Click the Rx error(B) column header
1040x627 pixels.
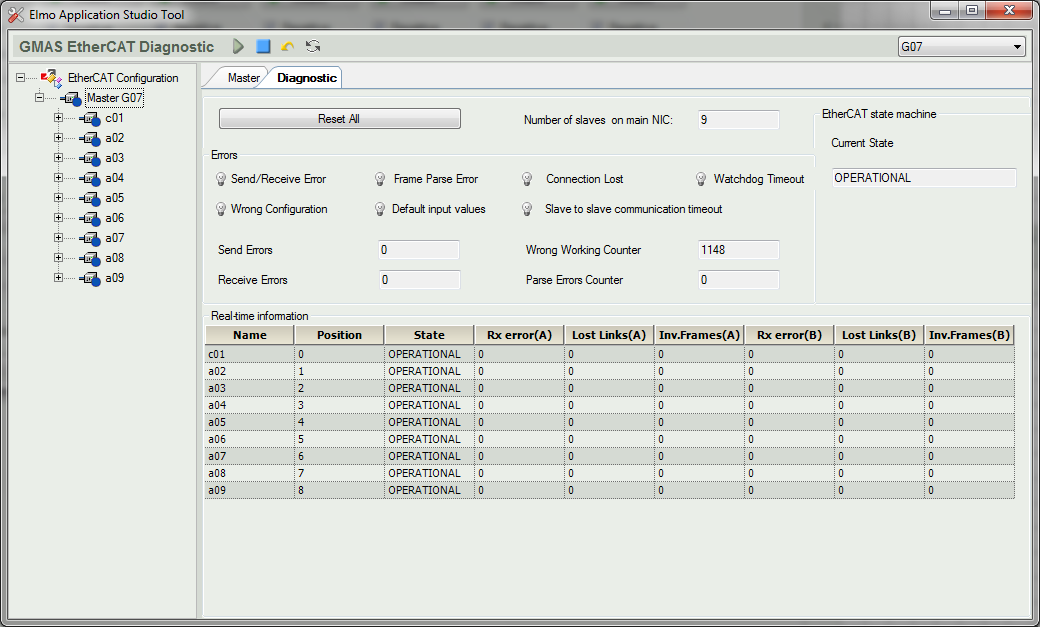pyautogui.click(x=789, y=335)
